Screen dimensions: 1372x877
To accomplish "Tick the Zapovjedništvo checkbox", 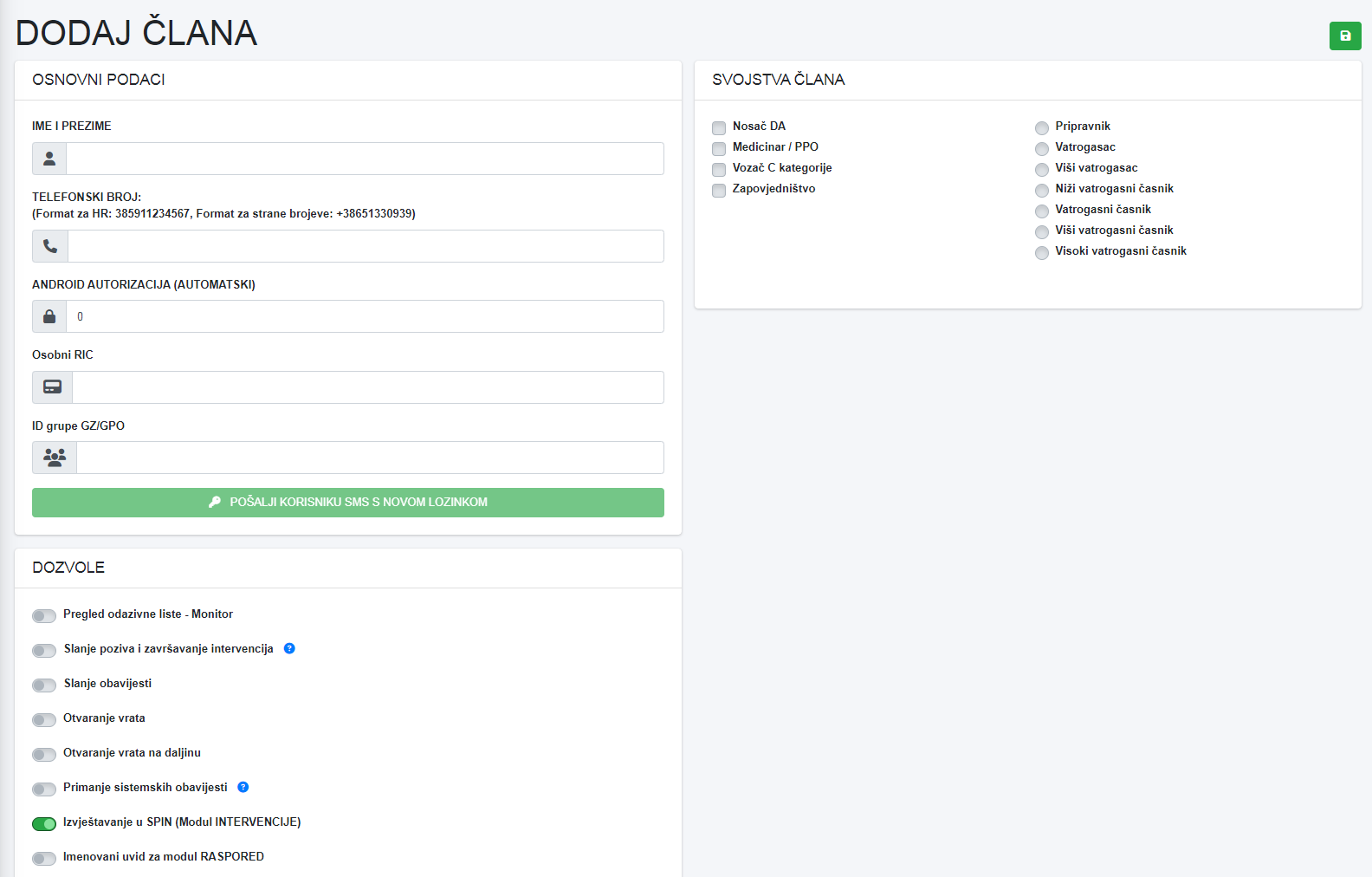I will (x=719, y=190).
